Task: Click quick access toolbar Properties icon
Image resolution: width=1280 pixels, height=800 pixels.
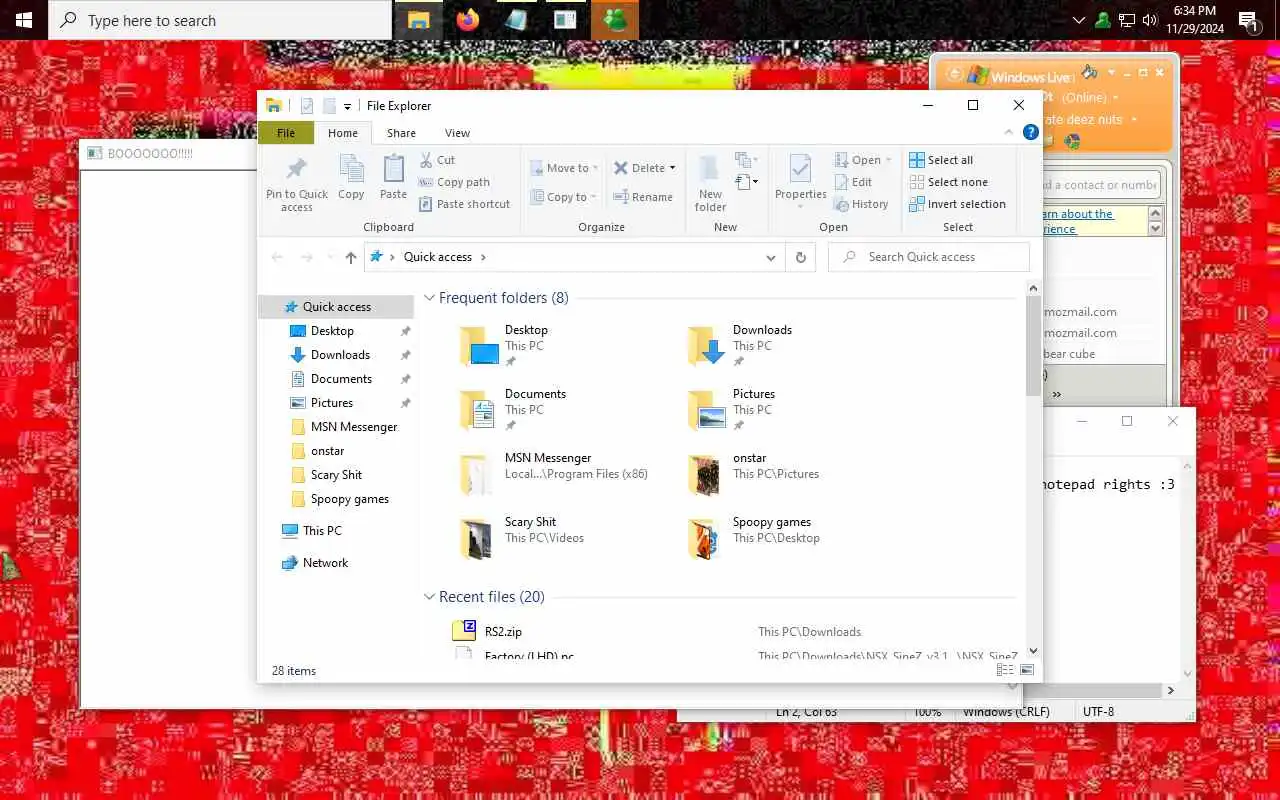Action: pos(307,106)
